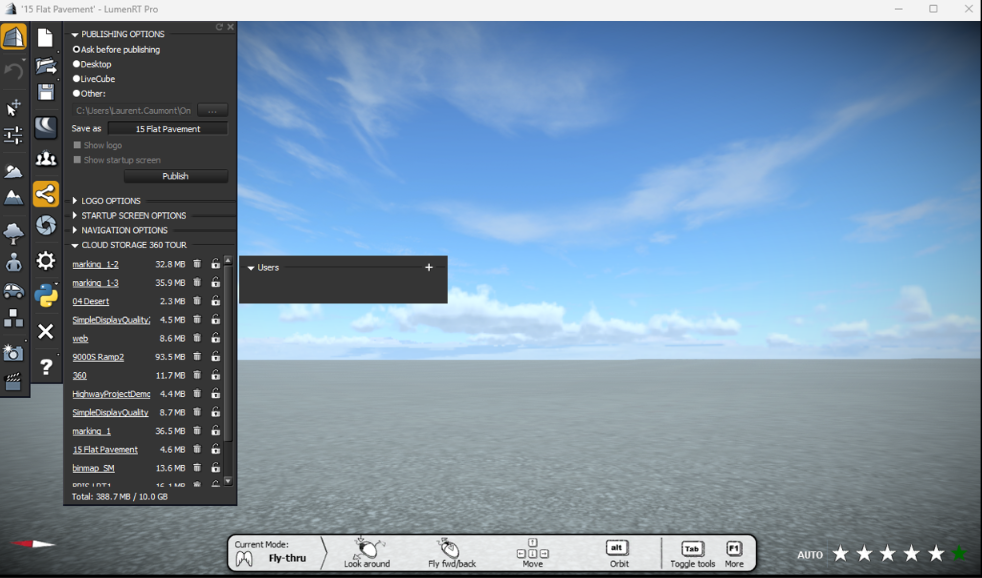This screenshot has height=578, width=982.
Task: Click the Toggle tools Tab hint
Action: tap(692, 554)
